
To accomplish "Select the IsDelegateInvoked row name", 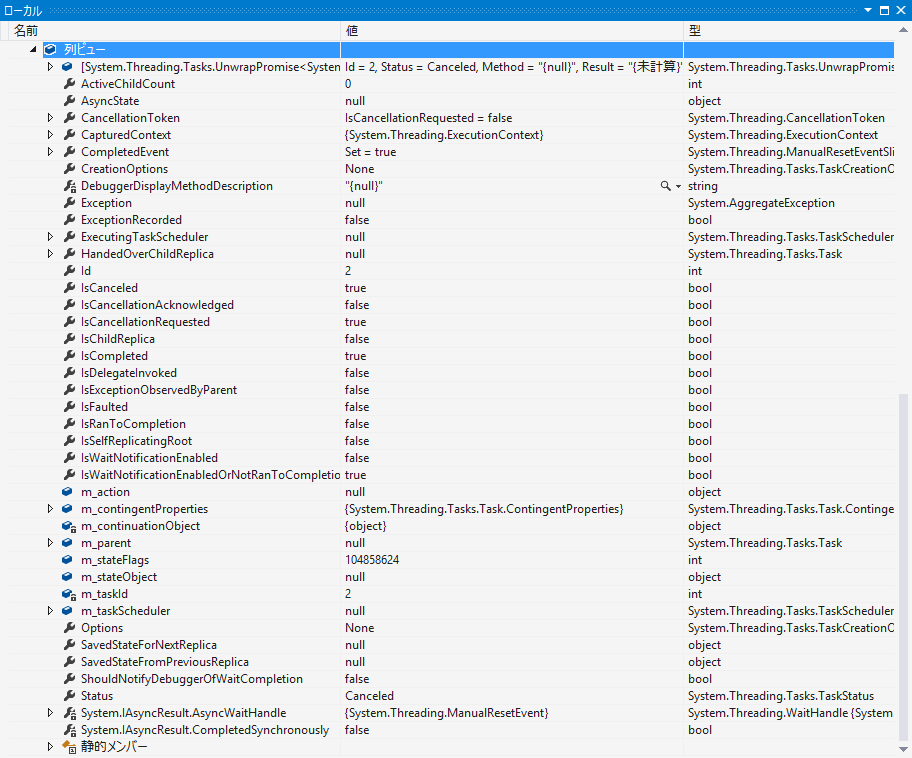I will click(129, 373).
